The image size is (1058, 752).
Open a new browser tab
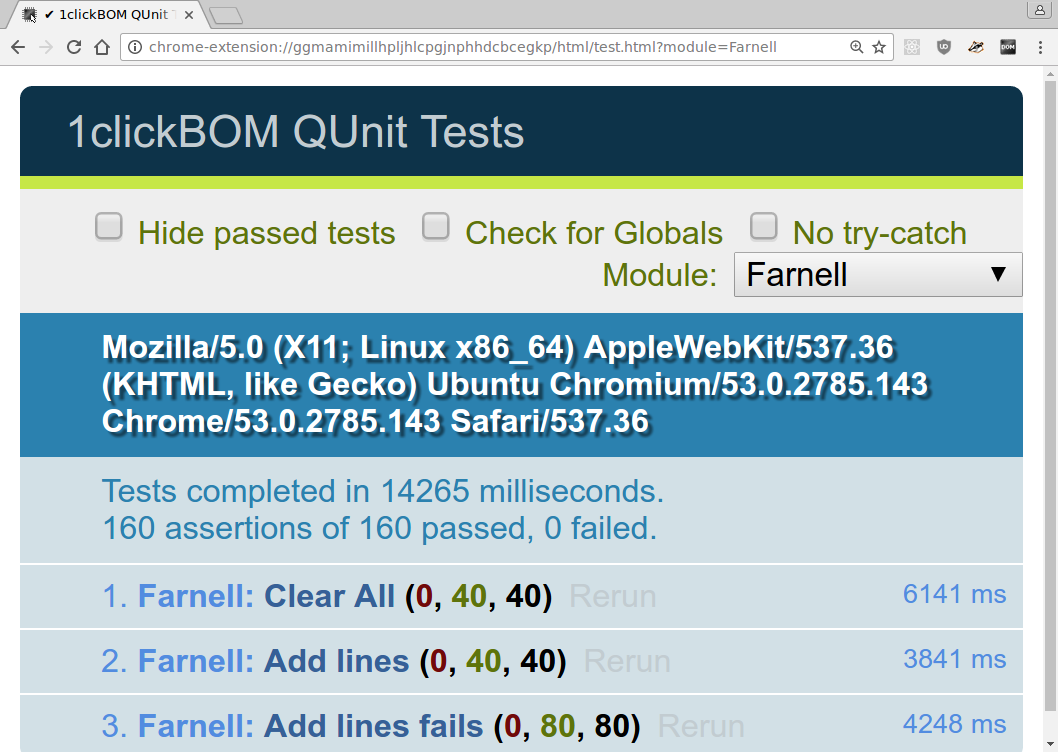pyautogui.click(x=225, y=15)
